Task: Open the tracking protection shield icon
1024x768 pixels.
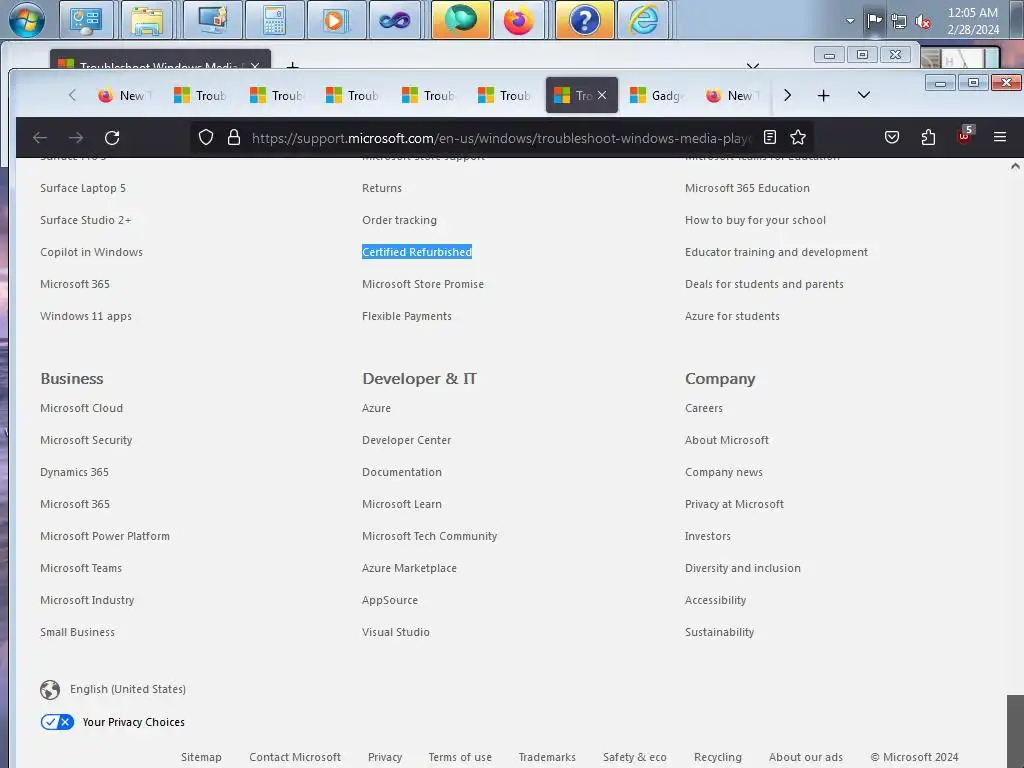Action: 206,137
